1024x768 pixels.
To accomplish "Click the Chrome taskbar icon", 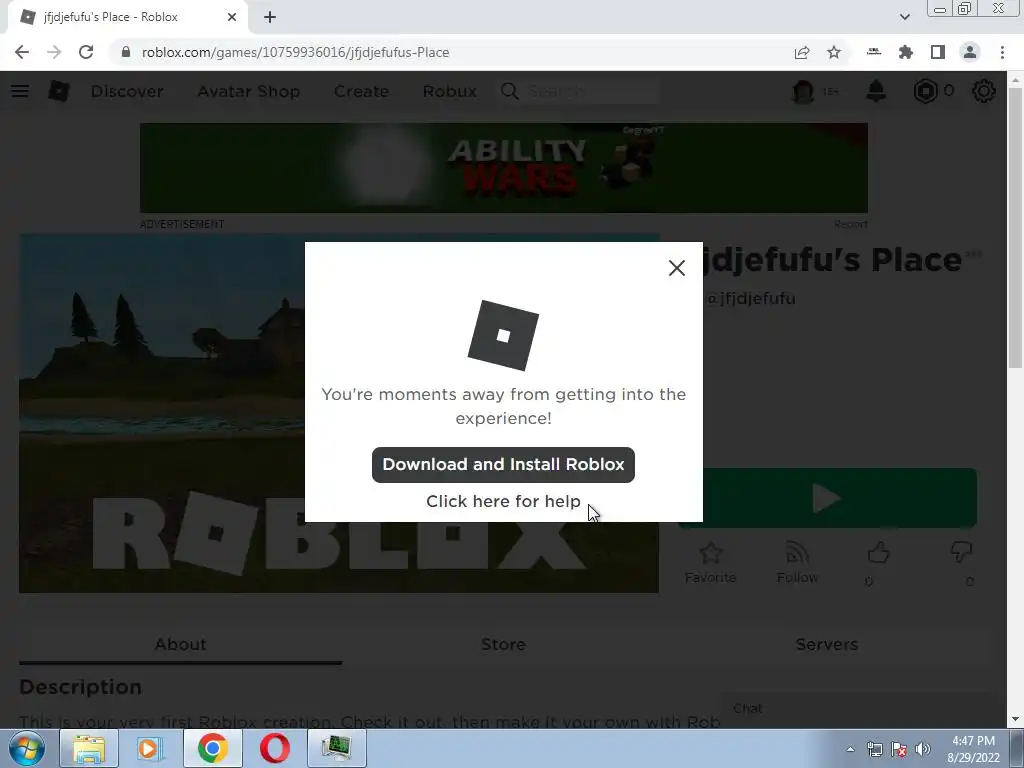I will pos(212,748).
